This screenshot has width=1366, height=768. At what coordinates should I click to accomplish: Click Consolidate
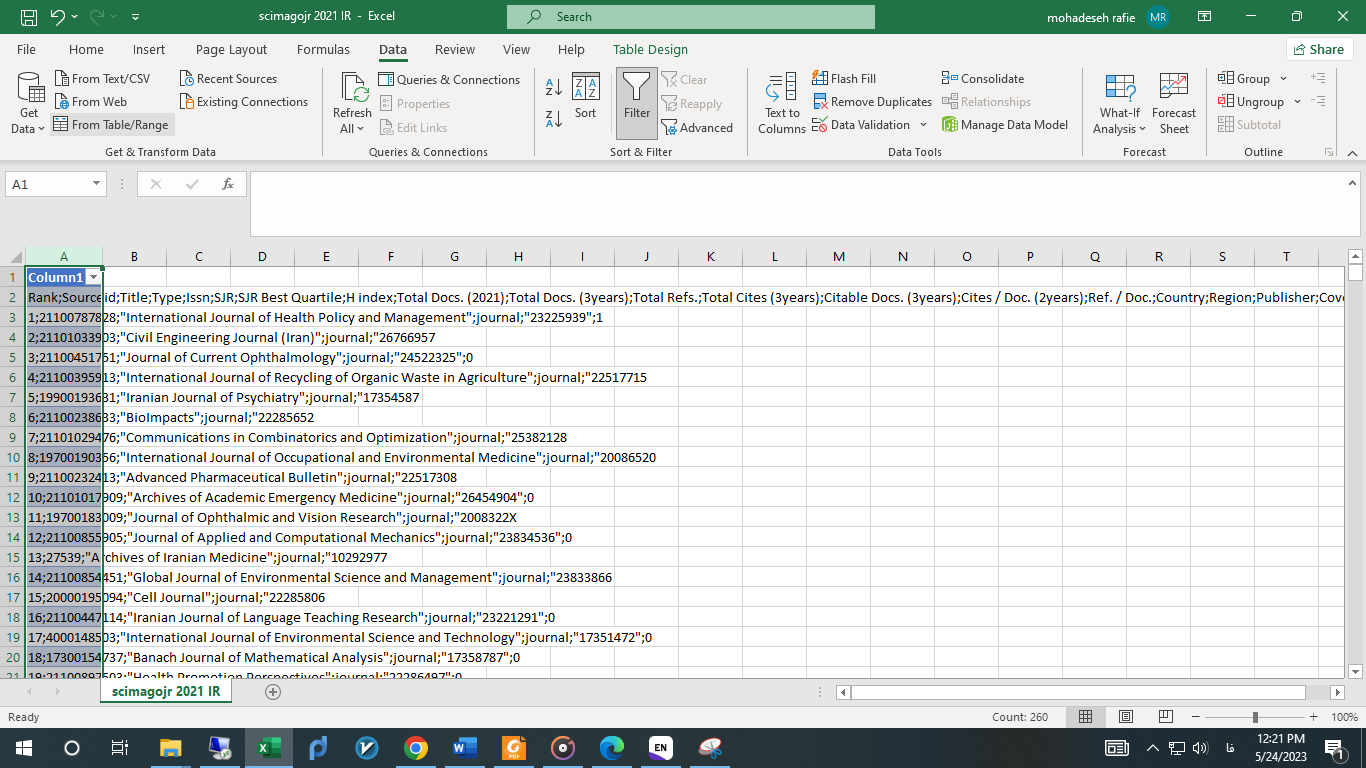tap(983, 79)
